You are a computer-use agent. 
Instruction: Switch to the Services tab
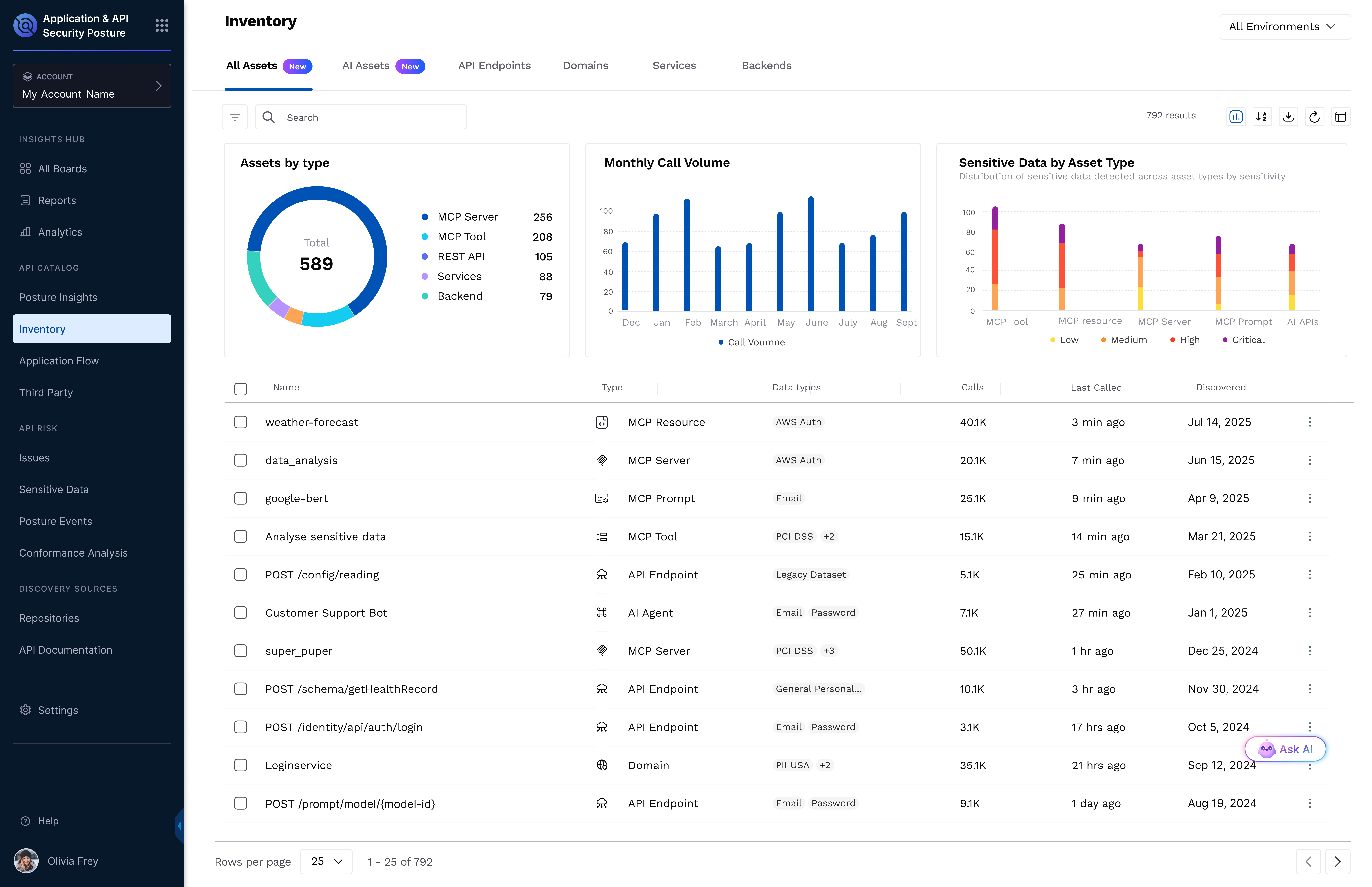674,66
